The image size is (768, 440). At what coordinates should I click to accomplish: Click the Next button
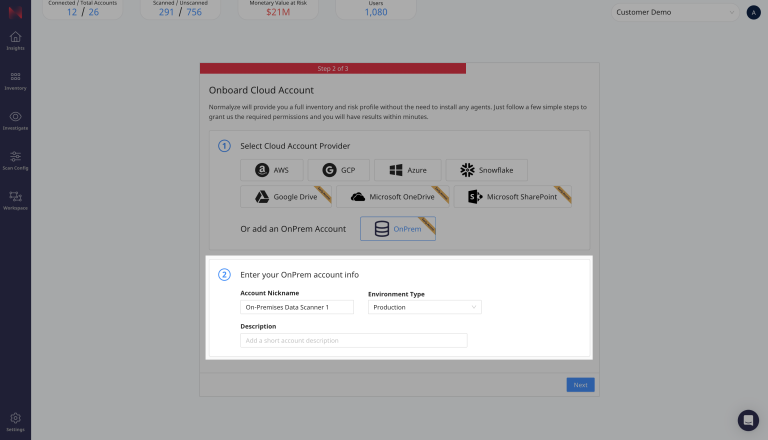click(x=580, y=385)
